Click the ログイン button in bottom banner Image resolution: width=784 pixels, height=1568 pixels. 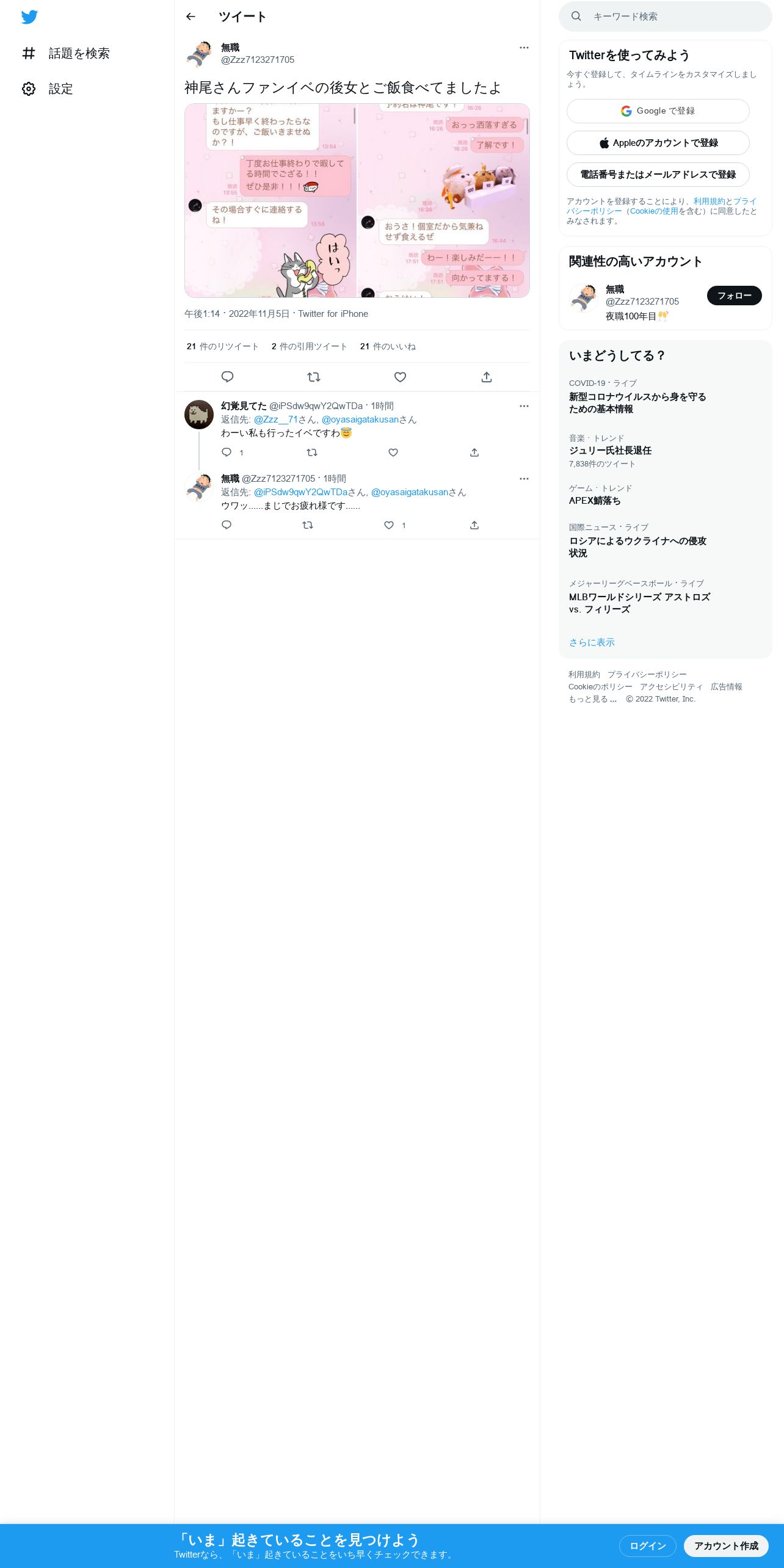click(x=647, y=1545)
